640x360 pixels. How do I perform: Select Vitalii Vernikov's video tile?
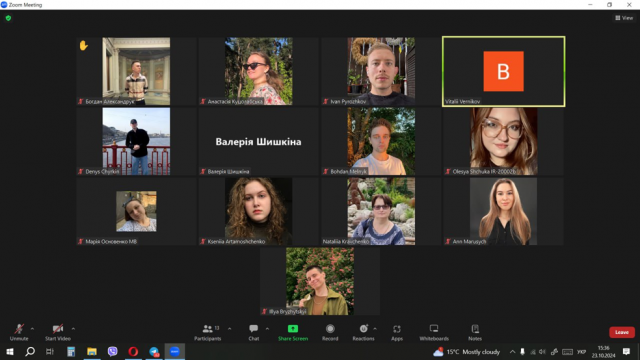pos(504,71)
